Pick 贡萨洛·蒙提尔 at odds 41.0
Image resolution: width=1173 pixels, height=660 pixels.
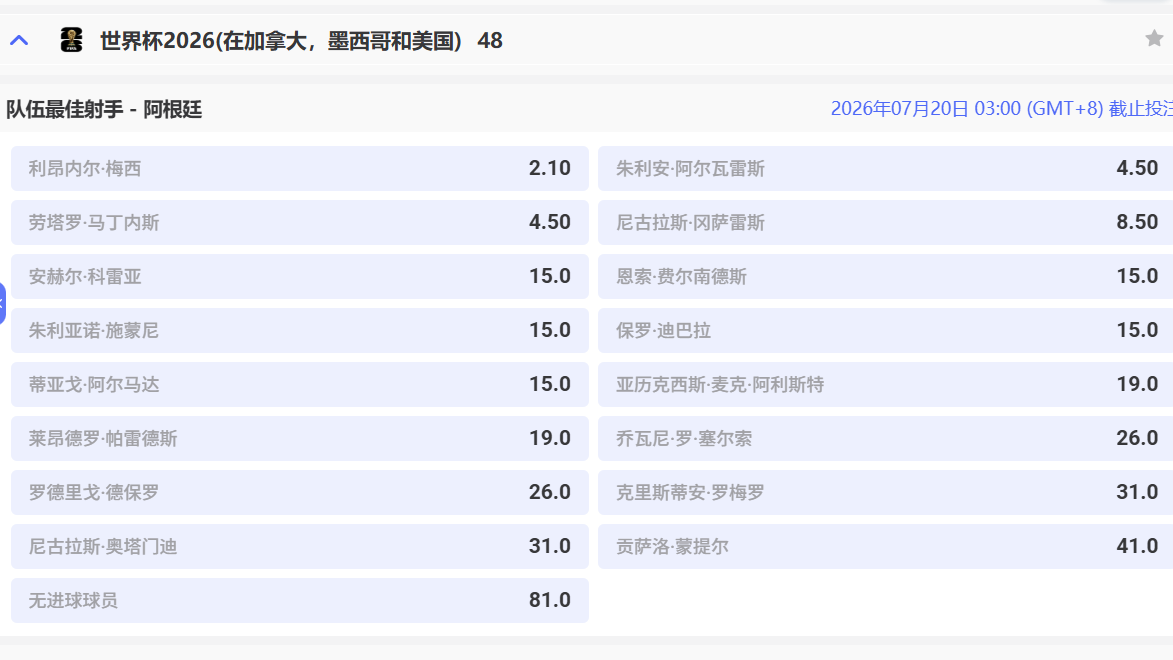tap(885, 547)
